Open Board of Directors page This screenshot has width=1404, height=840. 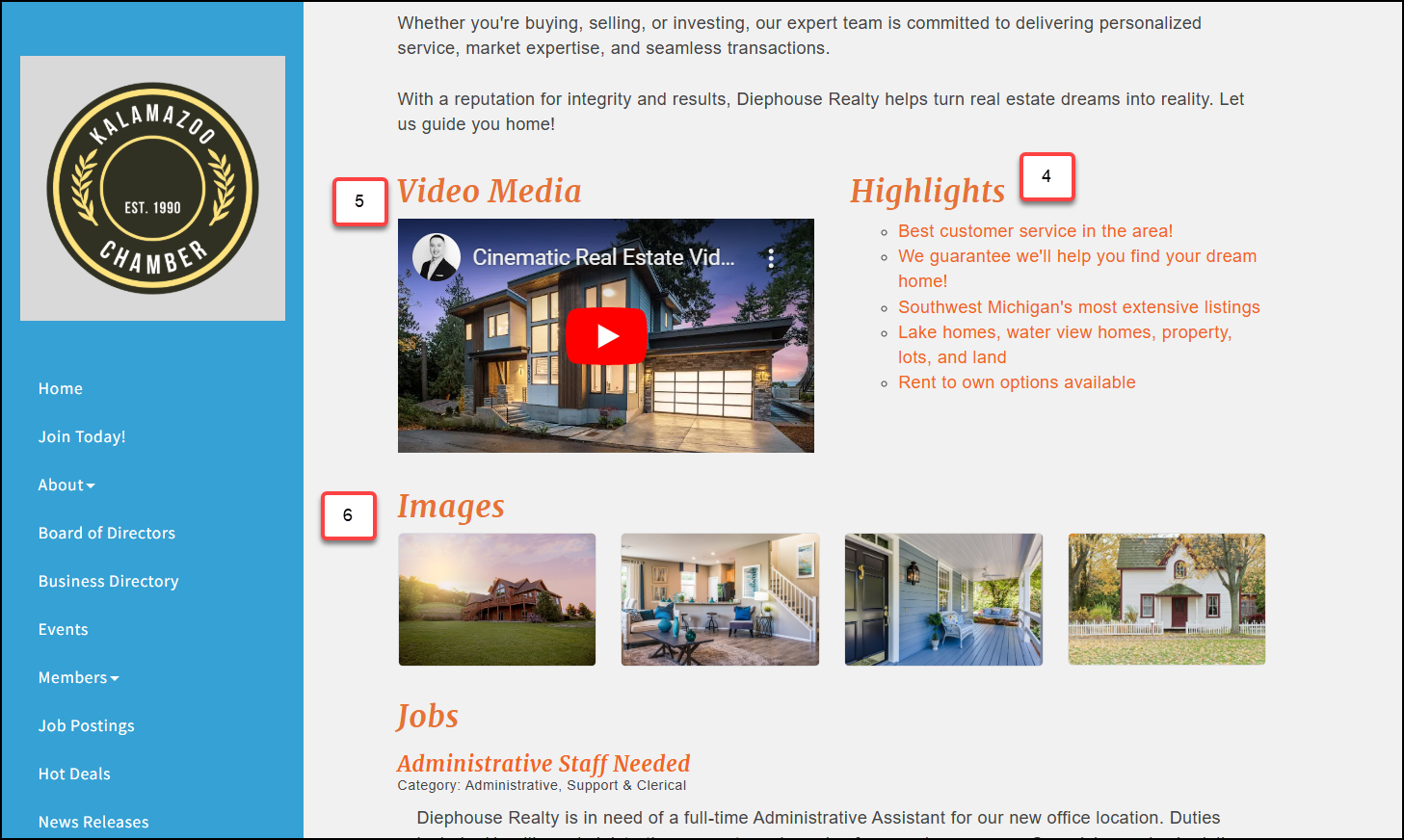click(107, 533)
